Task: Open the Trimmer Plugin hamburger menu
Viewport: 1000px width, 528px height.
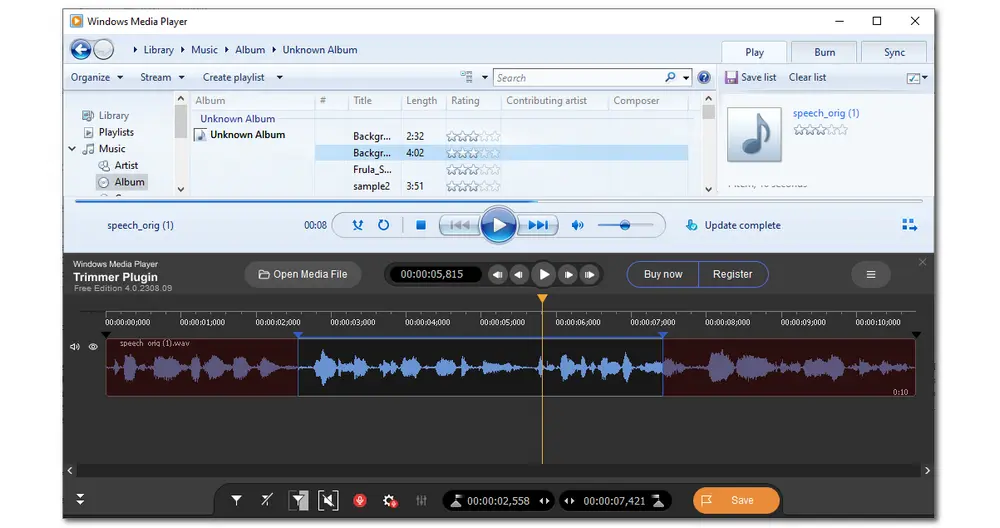Action: [x=871, y=274]
